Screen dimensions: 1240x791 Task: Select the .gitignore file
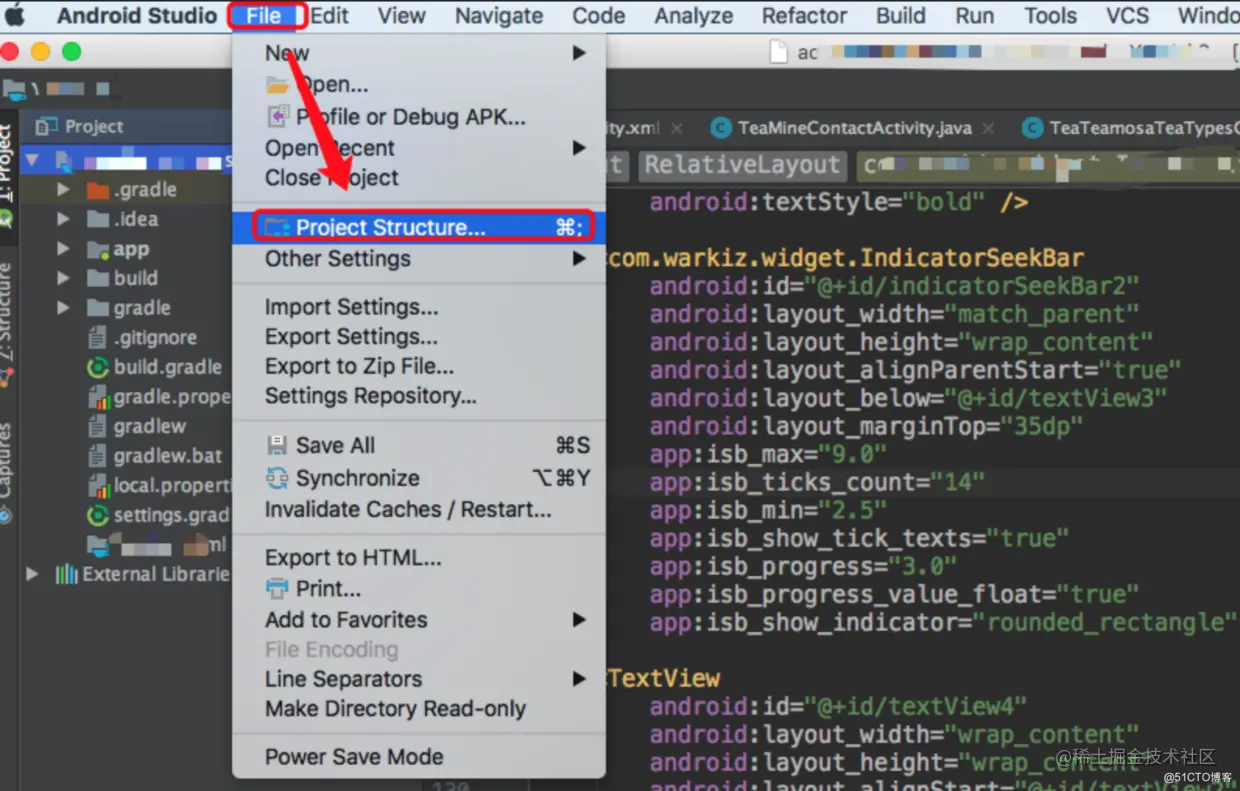[155, 338]
